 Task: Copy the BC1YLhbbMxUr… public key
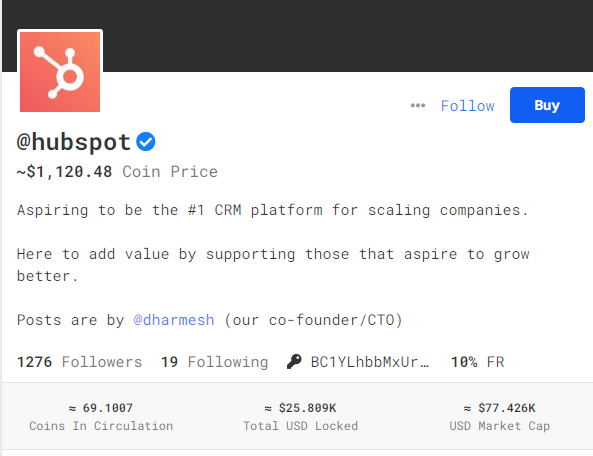369,362
